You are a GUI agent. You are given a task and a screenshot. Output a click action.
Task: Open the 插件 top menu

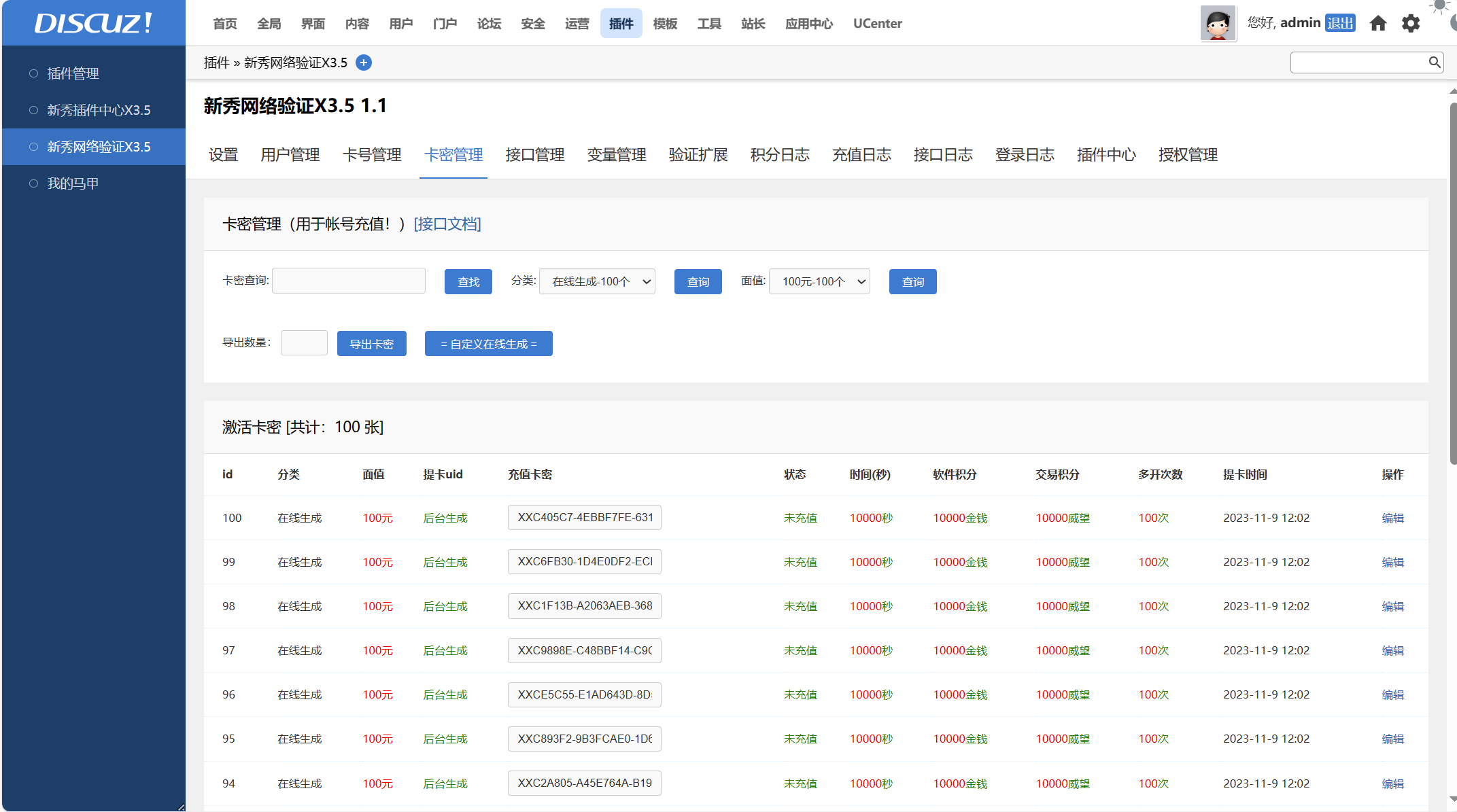tap(621, 23)
